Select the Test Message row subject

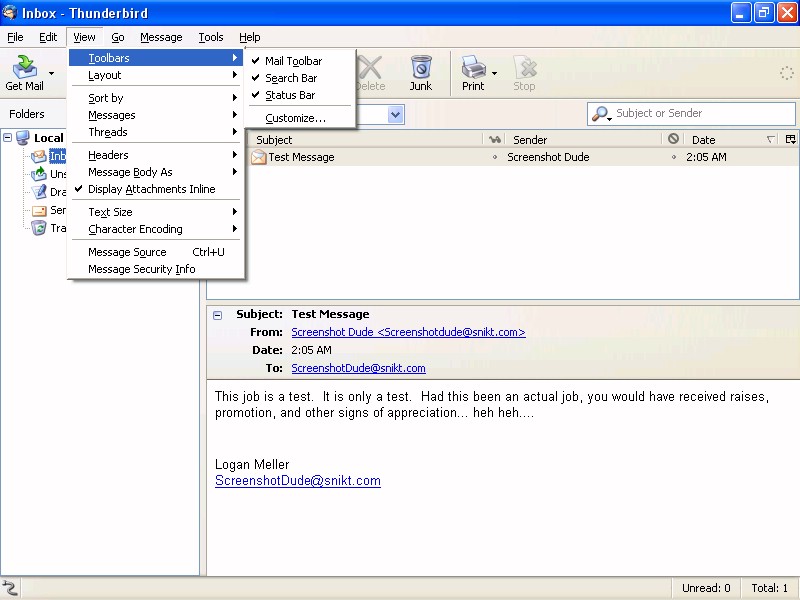pyautogui.click(x=301, y=157)
